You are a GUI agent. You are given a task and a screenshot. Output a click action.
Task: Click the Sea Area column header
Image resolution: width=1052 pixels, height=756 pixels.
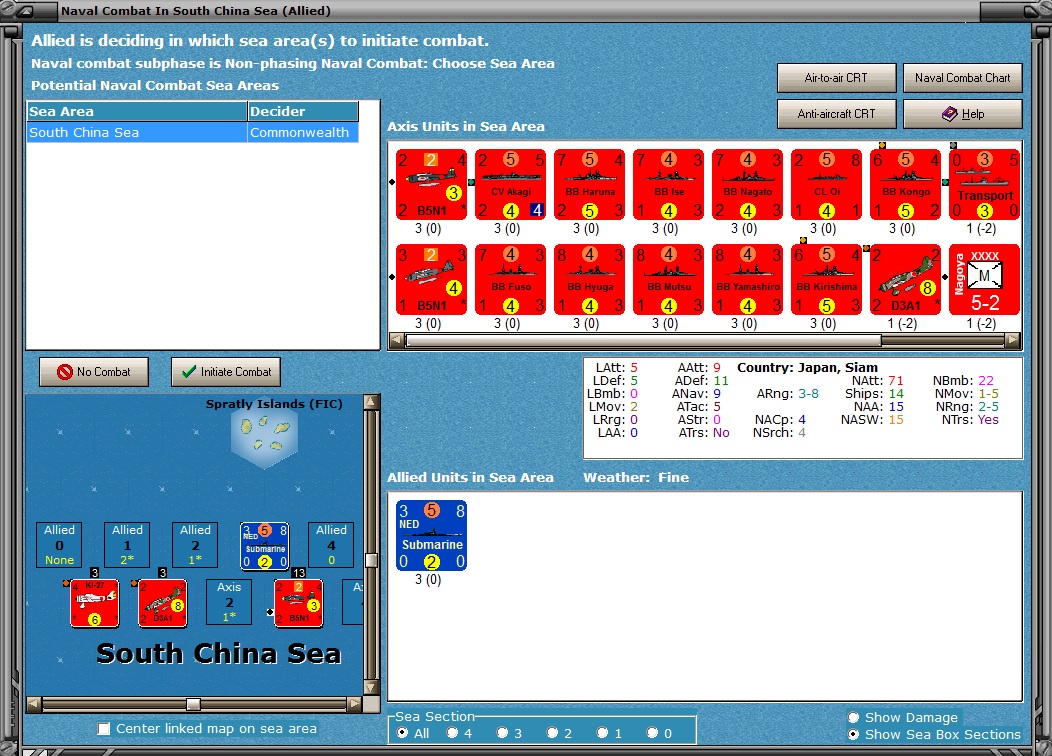point(137,111)
